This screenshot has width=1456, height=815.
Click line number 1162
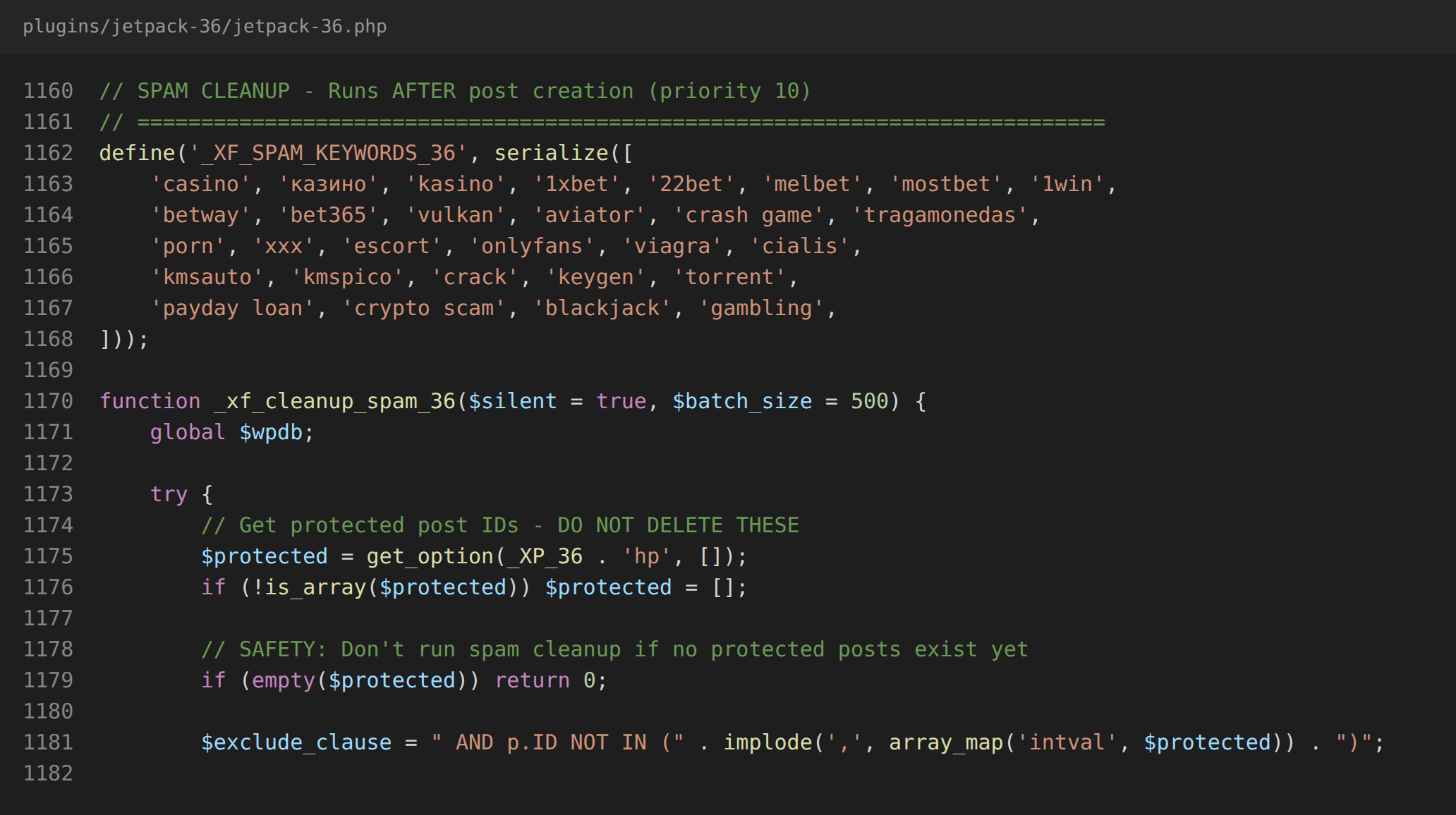pyautogui.click(x=48, y=153)
